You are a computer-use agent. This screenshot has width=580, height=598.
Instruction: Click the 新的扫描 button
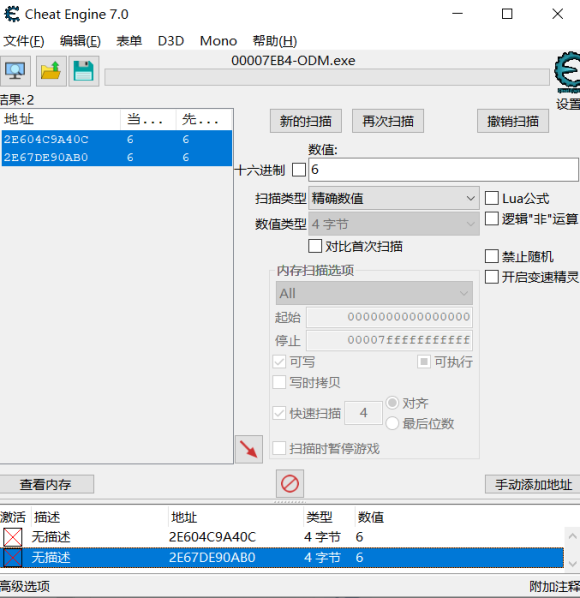tap(305, 121)
